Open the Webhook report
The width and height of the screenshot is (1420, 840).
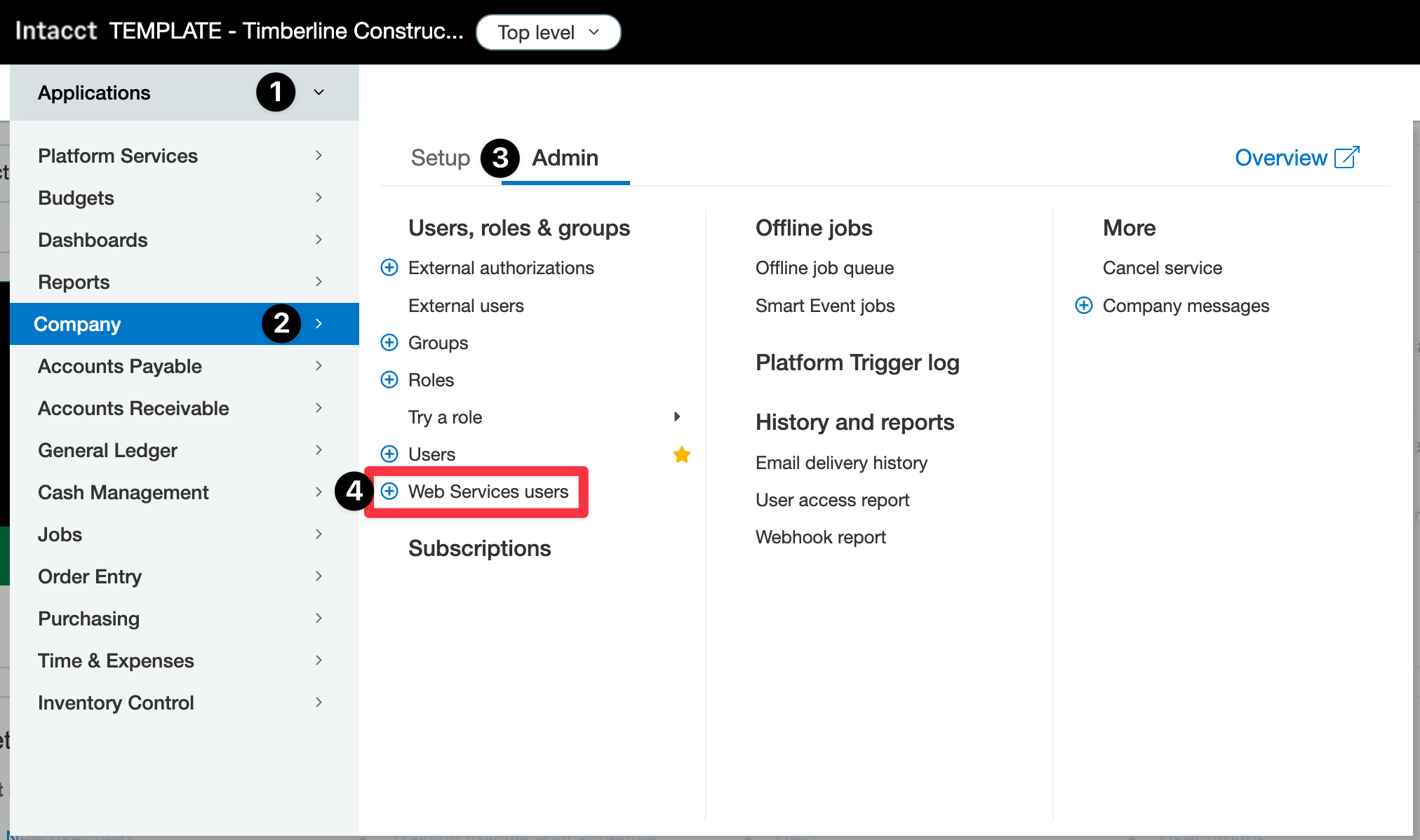tap(820, 536)
